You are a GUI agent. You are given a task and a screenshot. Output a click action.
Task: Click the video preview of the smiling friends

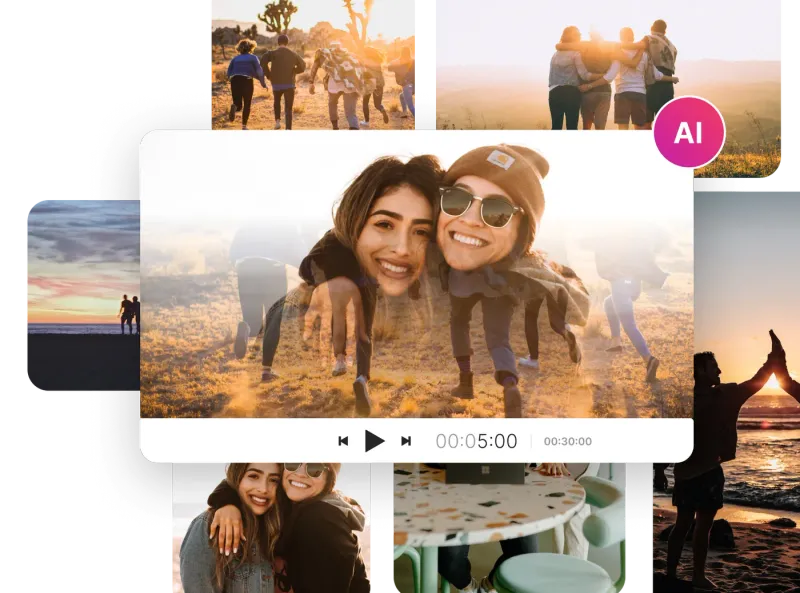(x=420, y=280)
